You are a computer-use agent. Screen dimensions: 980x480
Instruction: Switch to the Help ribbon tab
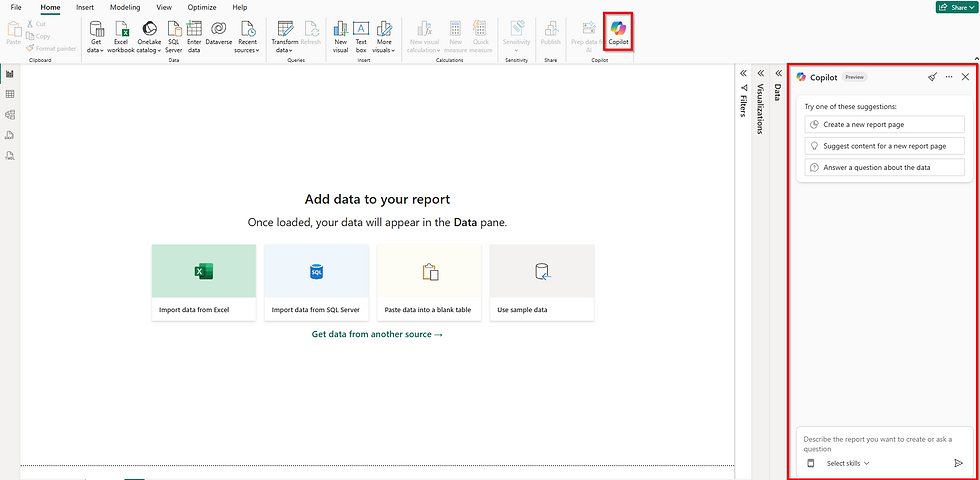[239, 8]
